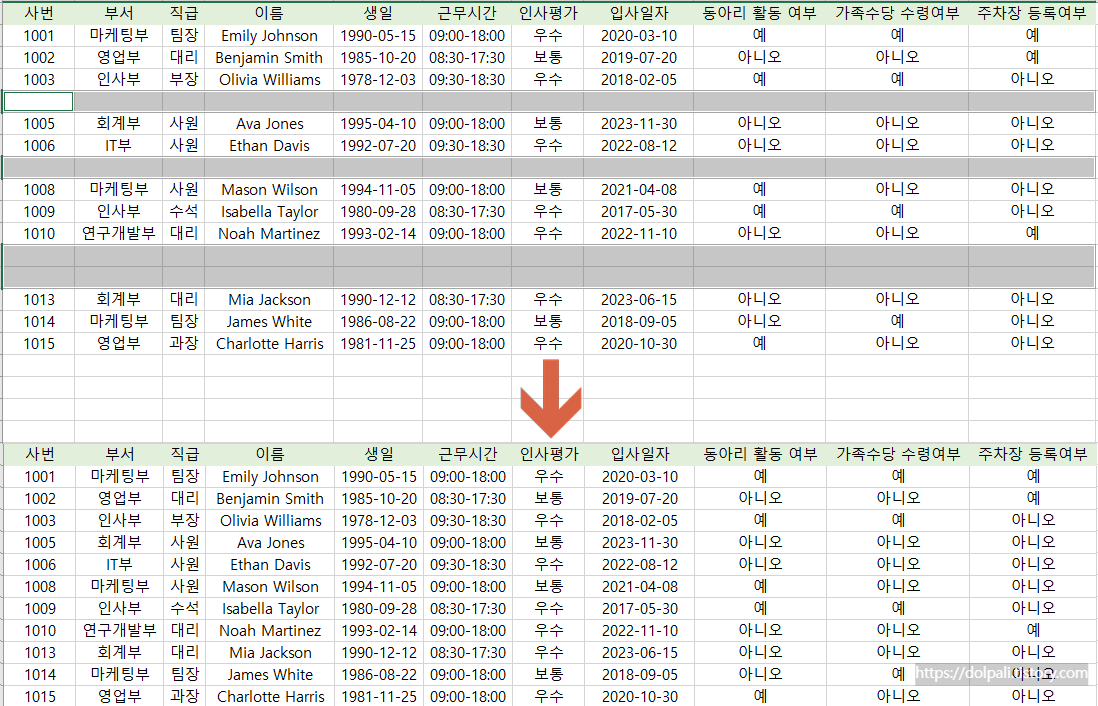The width and height of the screenshot is (1098, 706).
Task: Select Isabella Taylor's 수석 rank cell
Action: [x=184, y=211]
